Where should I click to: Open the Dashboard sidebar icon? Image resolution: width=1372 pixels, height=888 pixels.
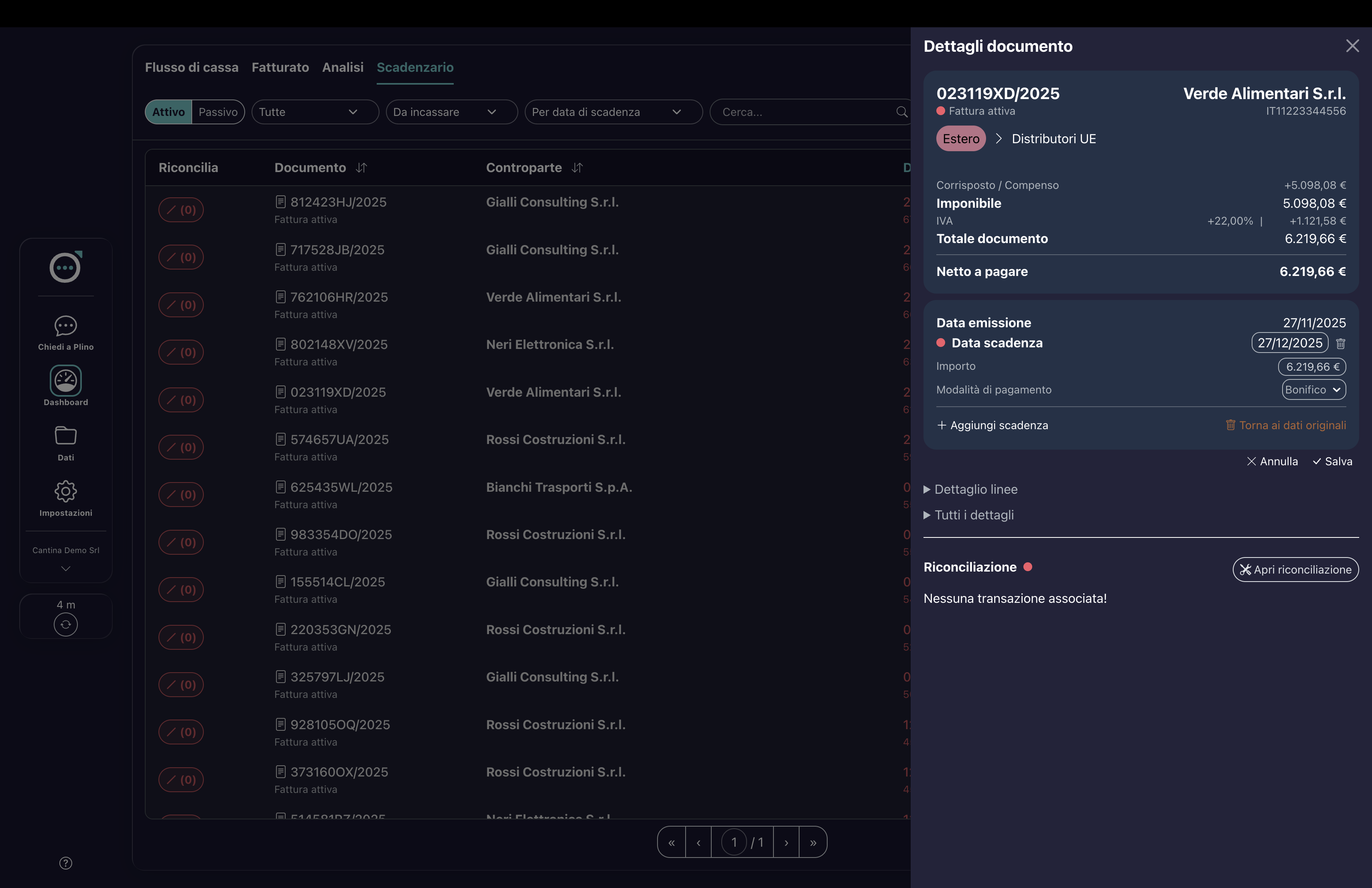(x=66, y=381)
